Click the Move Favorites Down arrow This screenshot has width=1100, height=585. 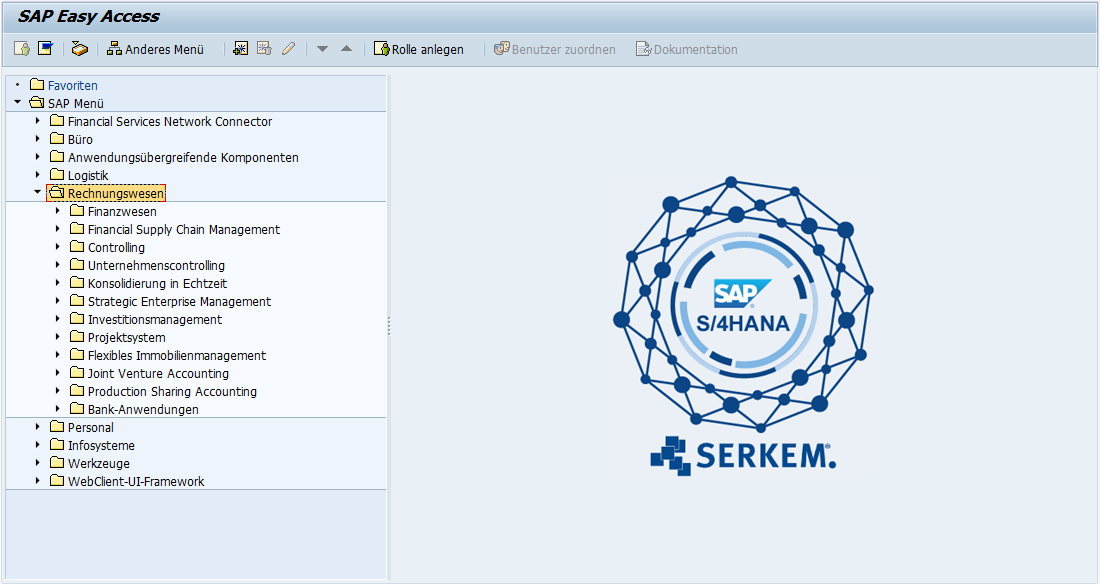click(322, 49)
